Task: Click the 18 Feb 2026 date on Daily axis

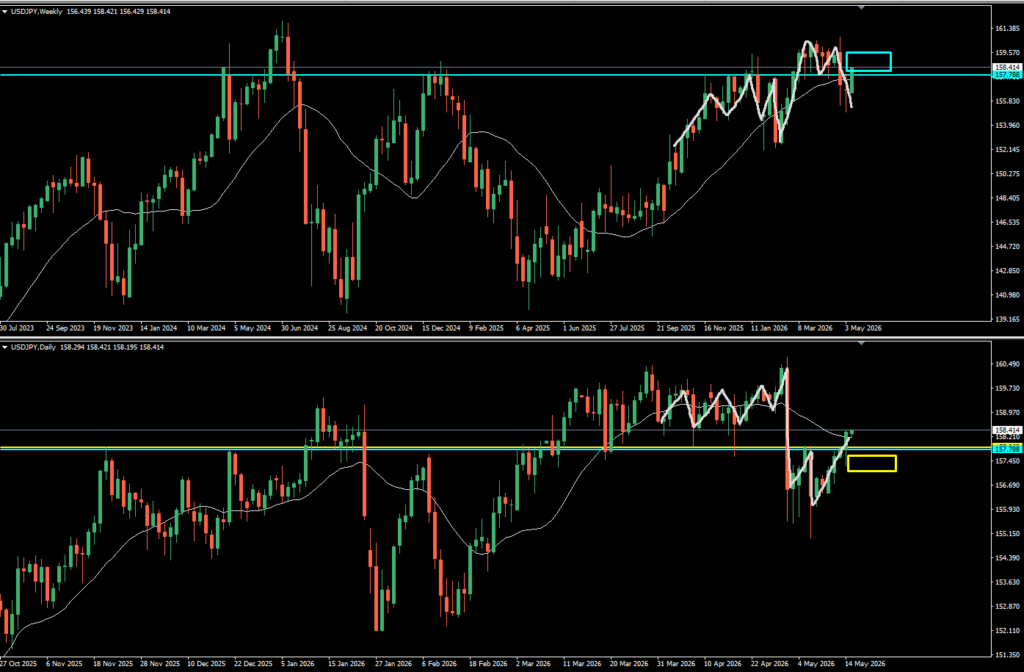Action: [488, 664]
